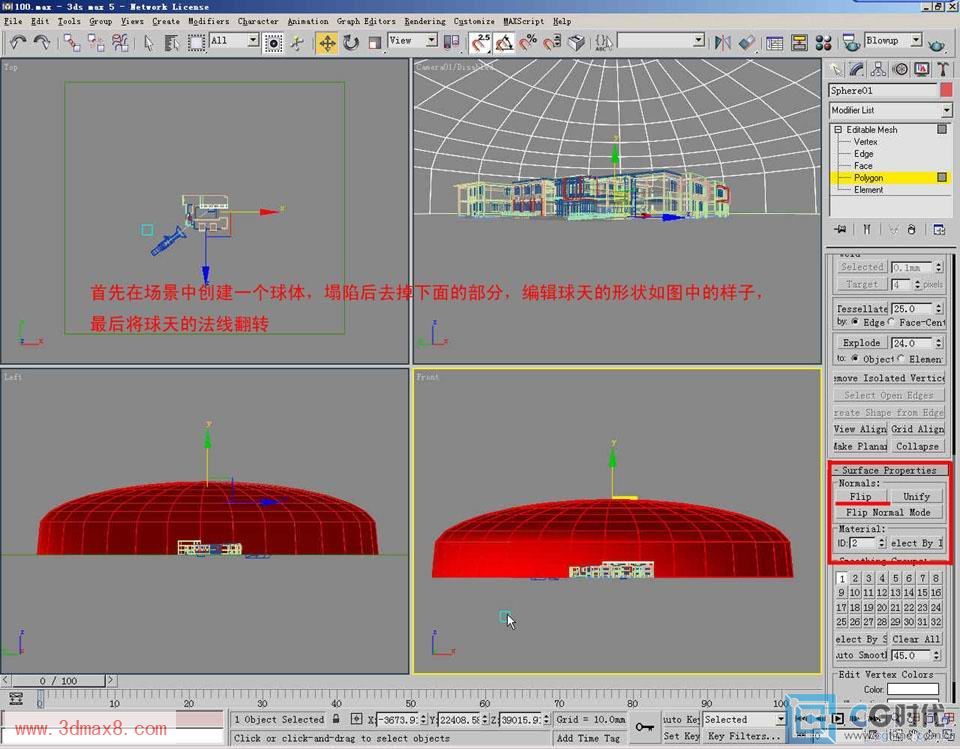Click the Flip normals button
This screenshot has width=960, height=749.
(x=860, y=497)
